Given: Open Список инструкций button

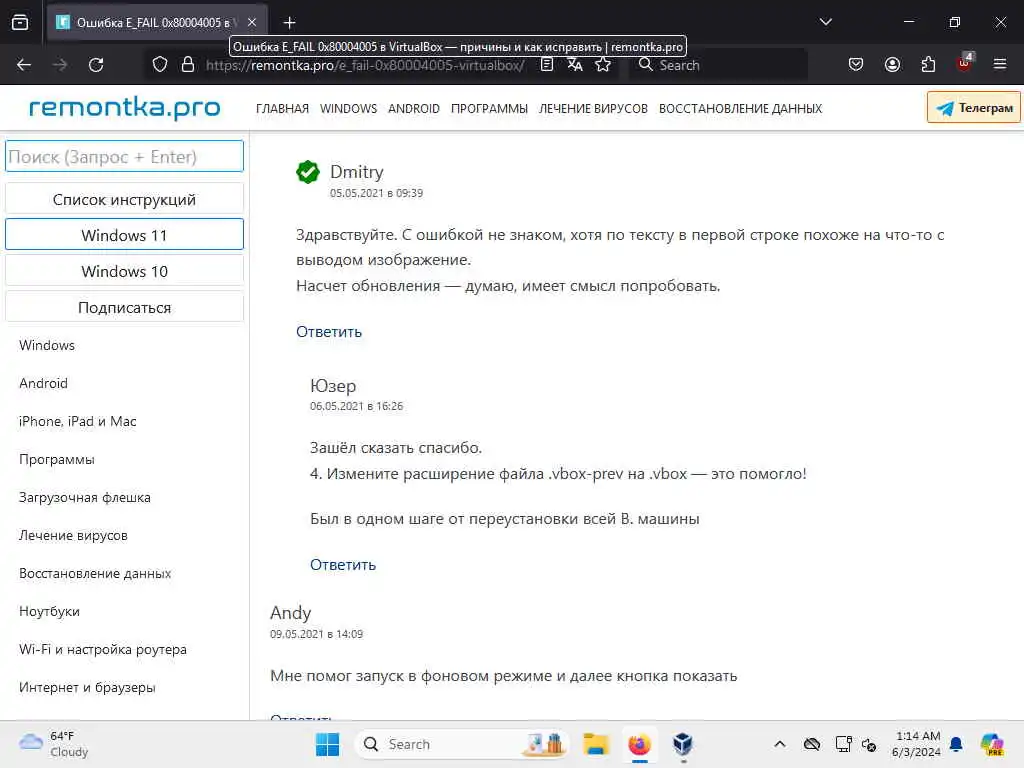Looking at the screenshot, I should click(x=124, y=199).
